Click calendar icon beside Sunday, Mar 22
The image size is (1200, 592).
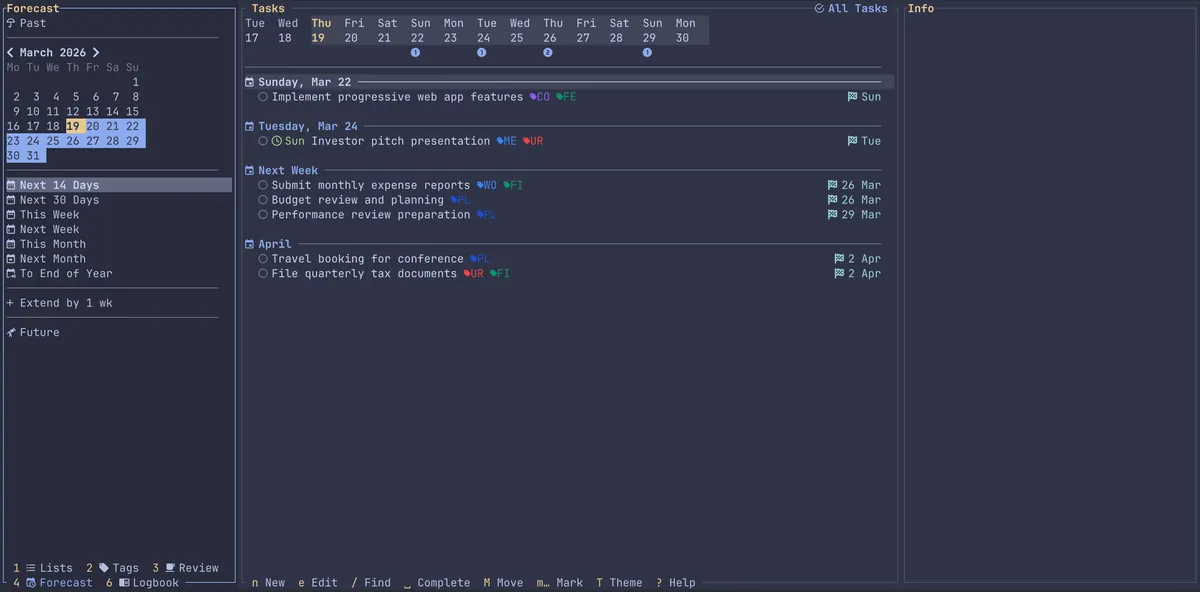tap(250, 82)
